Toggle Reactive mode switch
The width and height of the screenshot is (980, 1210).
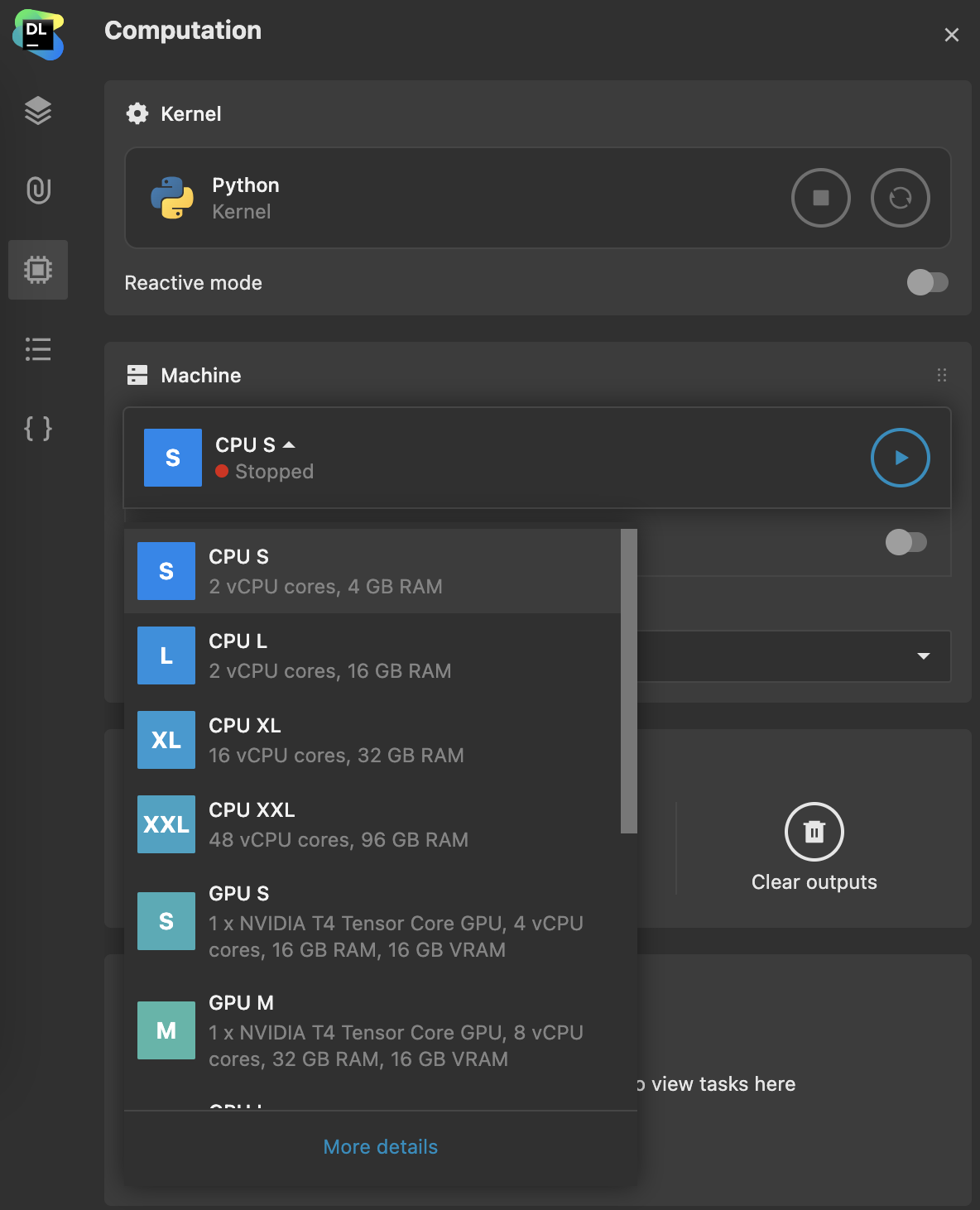(927, 282)
